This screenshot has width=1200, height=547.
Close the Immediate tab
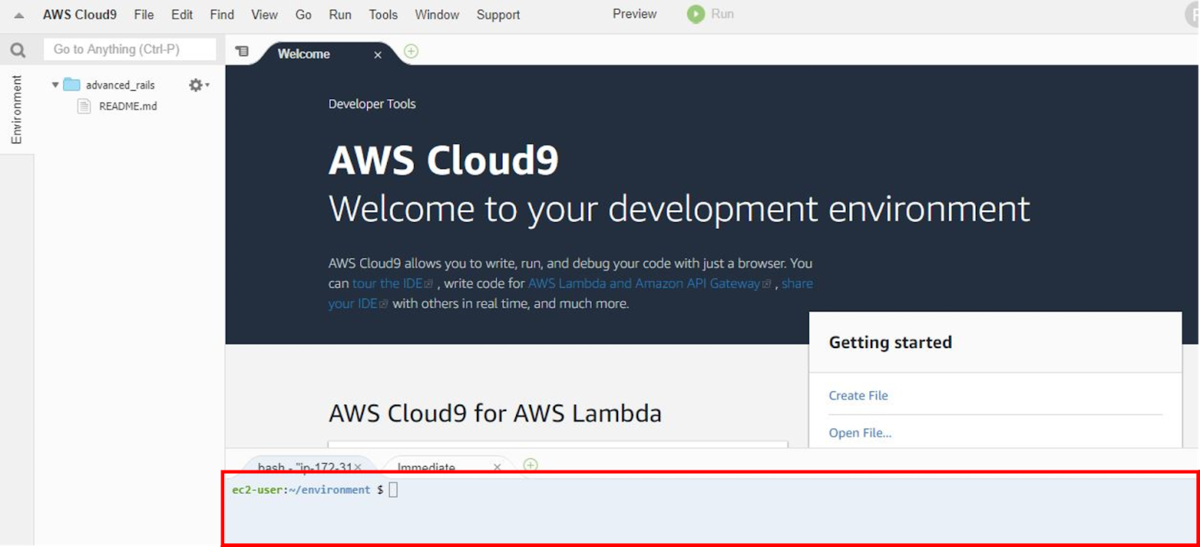point(497,467)
